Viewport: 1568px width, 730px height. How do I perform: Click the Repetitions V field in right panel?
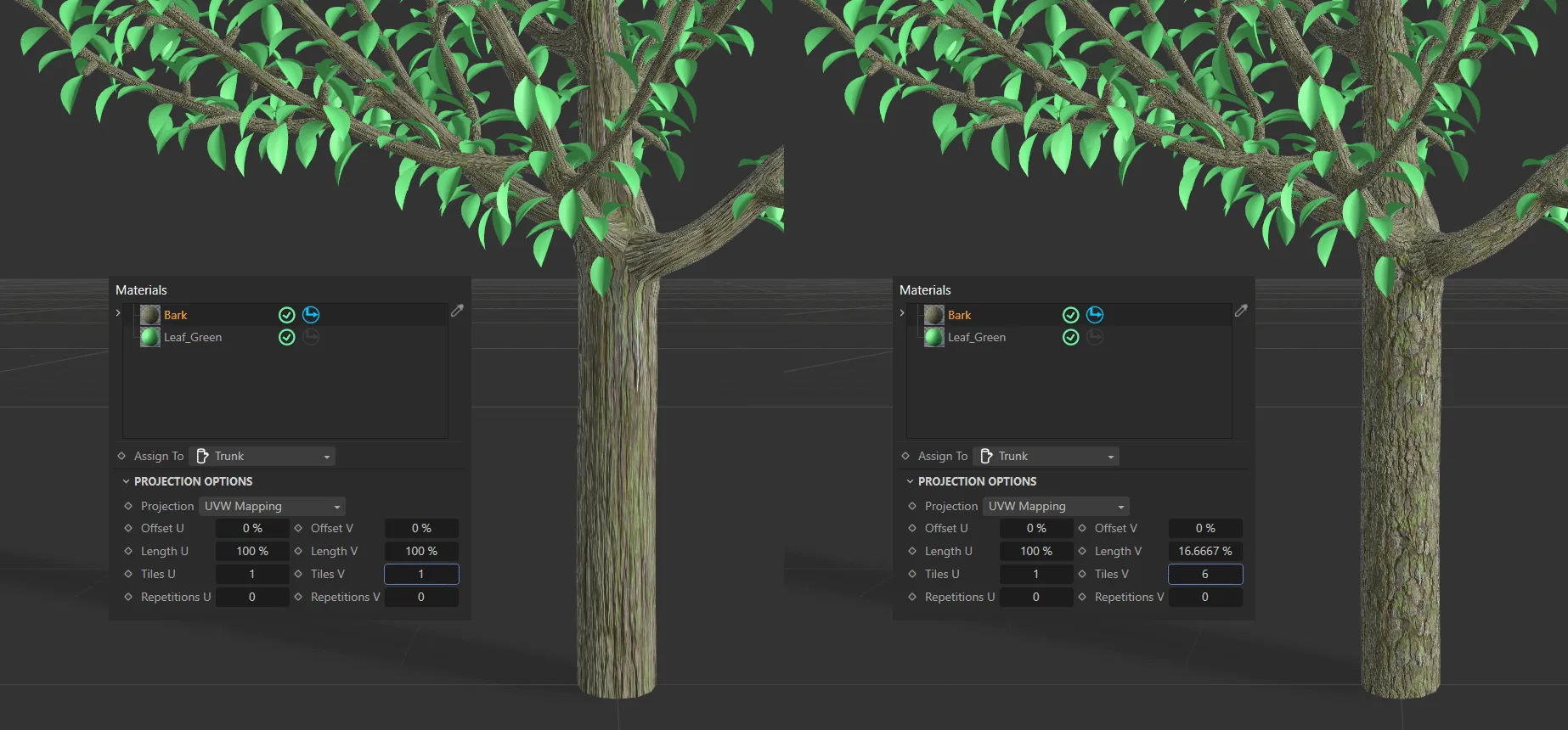[x=1205, y=597]
